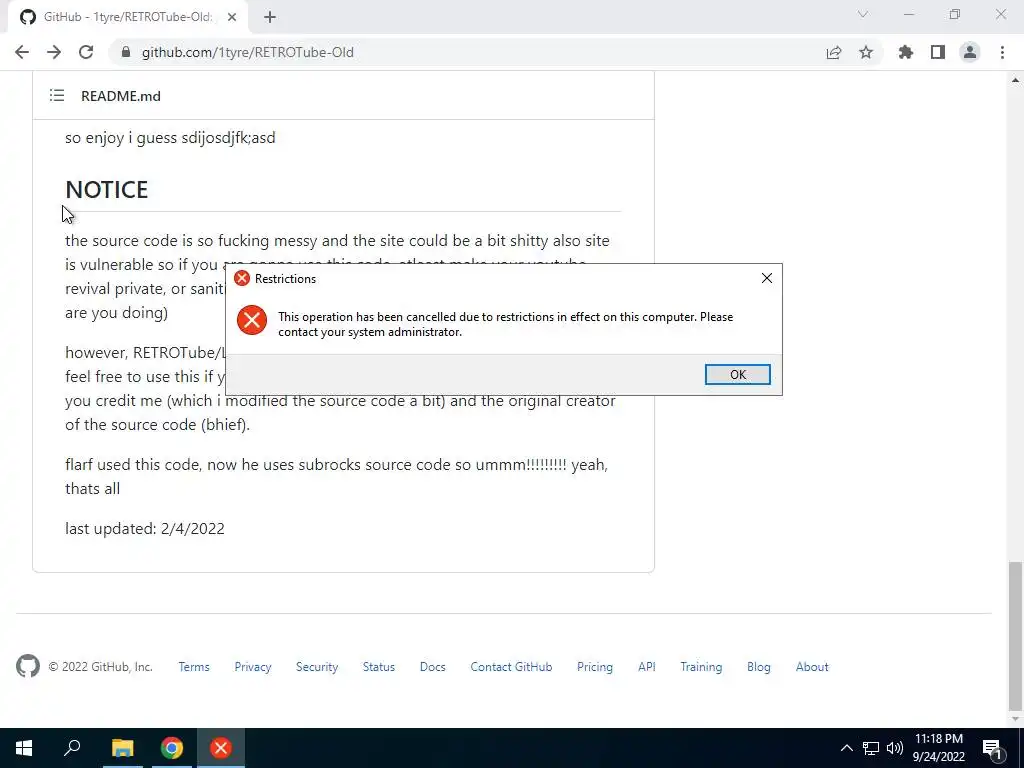The width and height of the screenshot is (1024, 768).
Task: Click the scrollbar up arrow
Action: 1015,80
